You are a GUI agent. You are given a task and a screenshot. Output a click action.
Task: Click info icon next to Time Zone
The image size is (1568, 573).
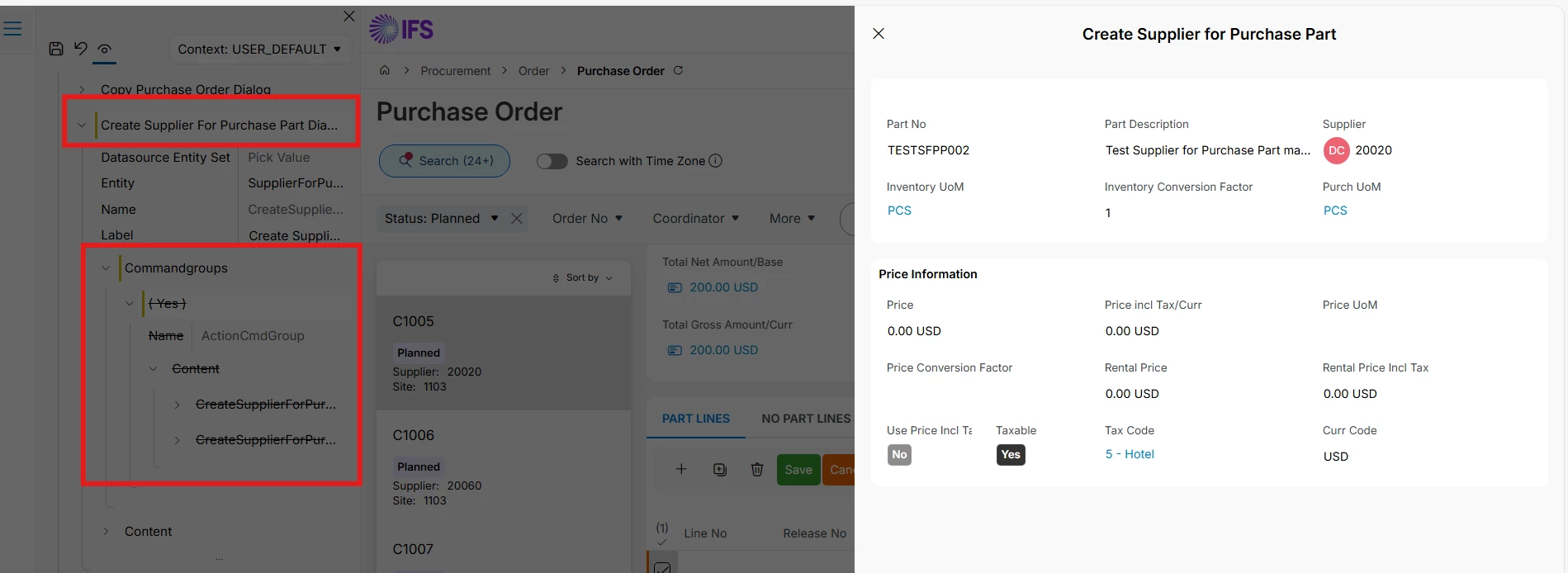[716, 161]
